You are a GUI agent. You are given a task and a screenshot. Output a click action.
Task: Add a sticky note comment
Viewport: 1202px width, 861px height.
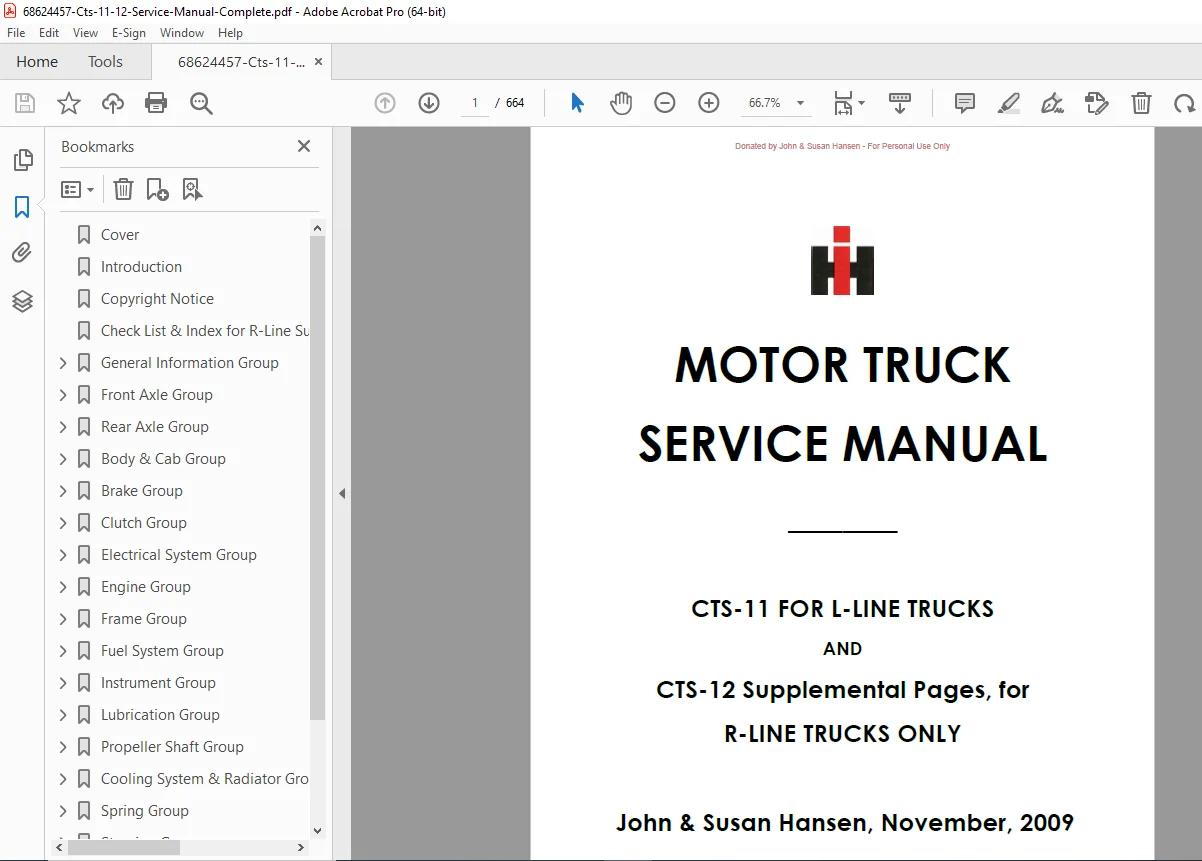965,103
